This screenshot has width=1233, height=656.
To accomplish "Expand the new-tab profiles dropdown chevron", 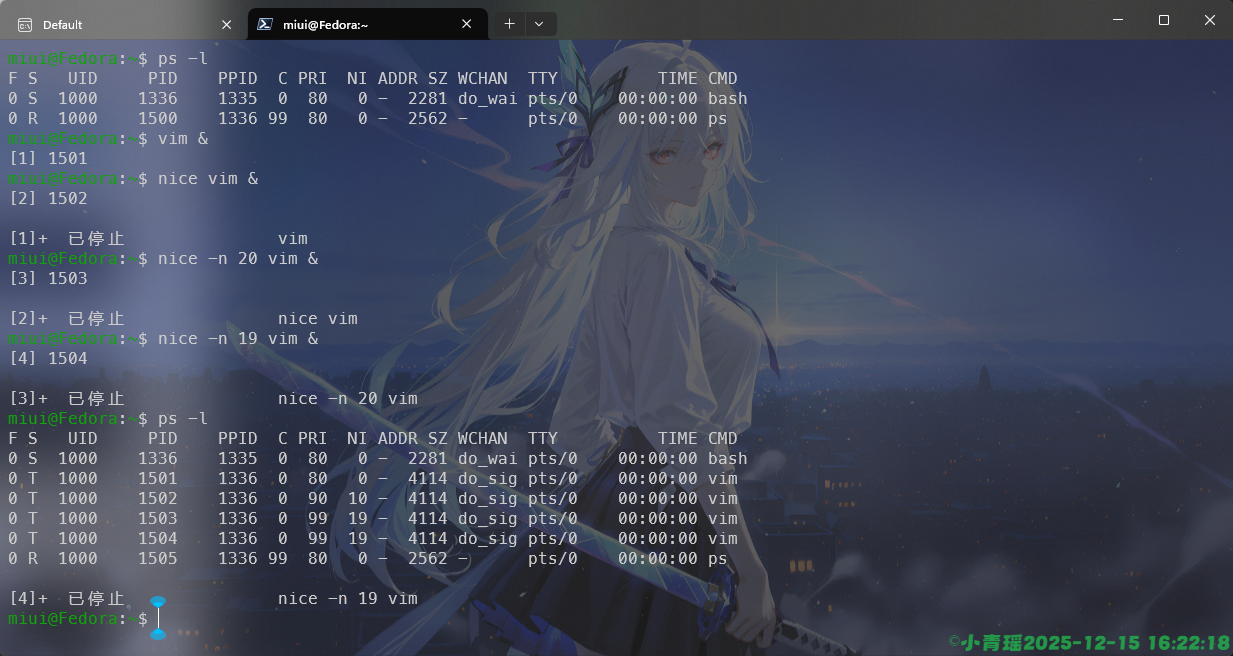I will point(539,24).
